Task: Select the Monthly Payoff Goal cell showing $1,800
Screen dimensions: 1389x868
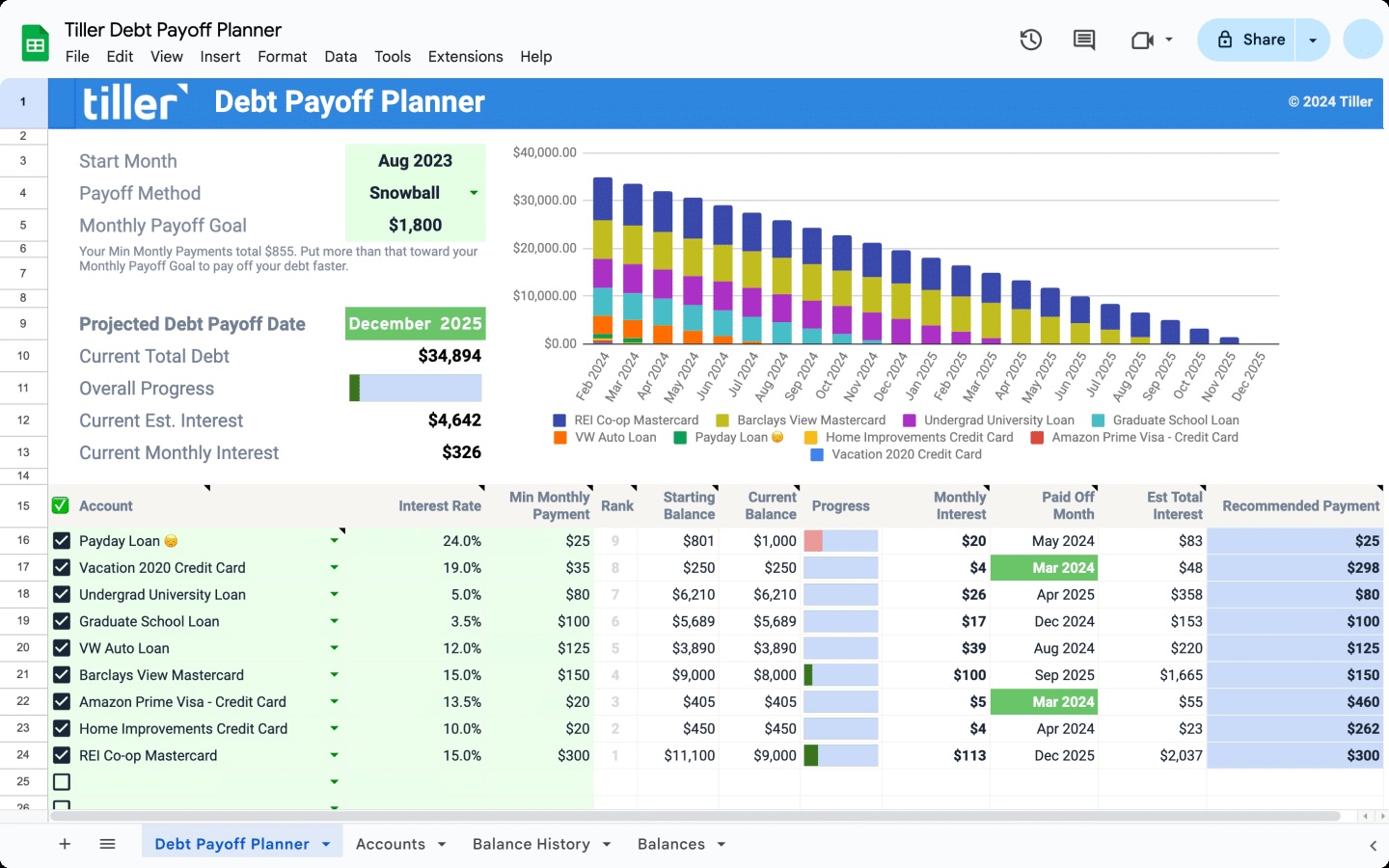Action: click(x=415, y=225)
